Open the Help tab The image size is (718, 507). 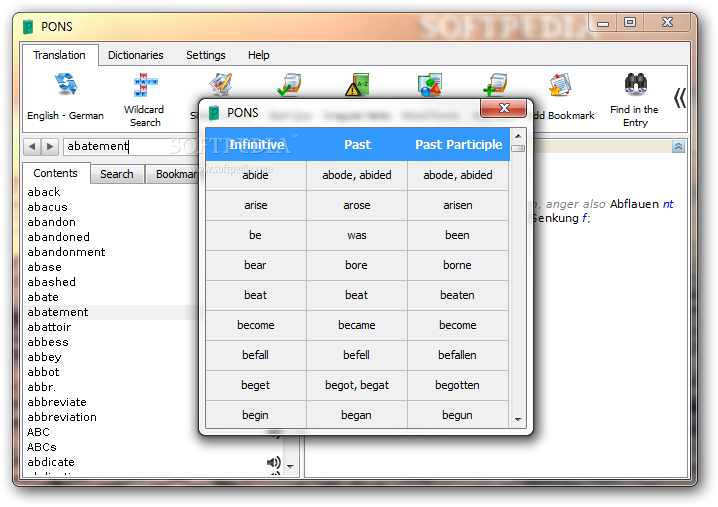[x=258, y=55]
